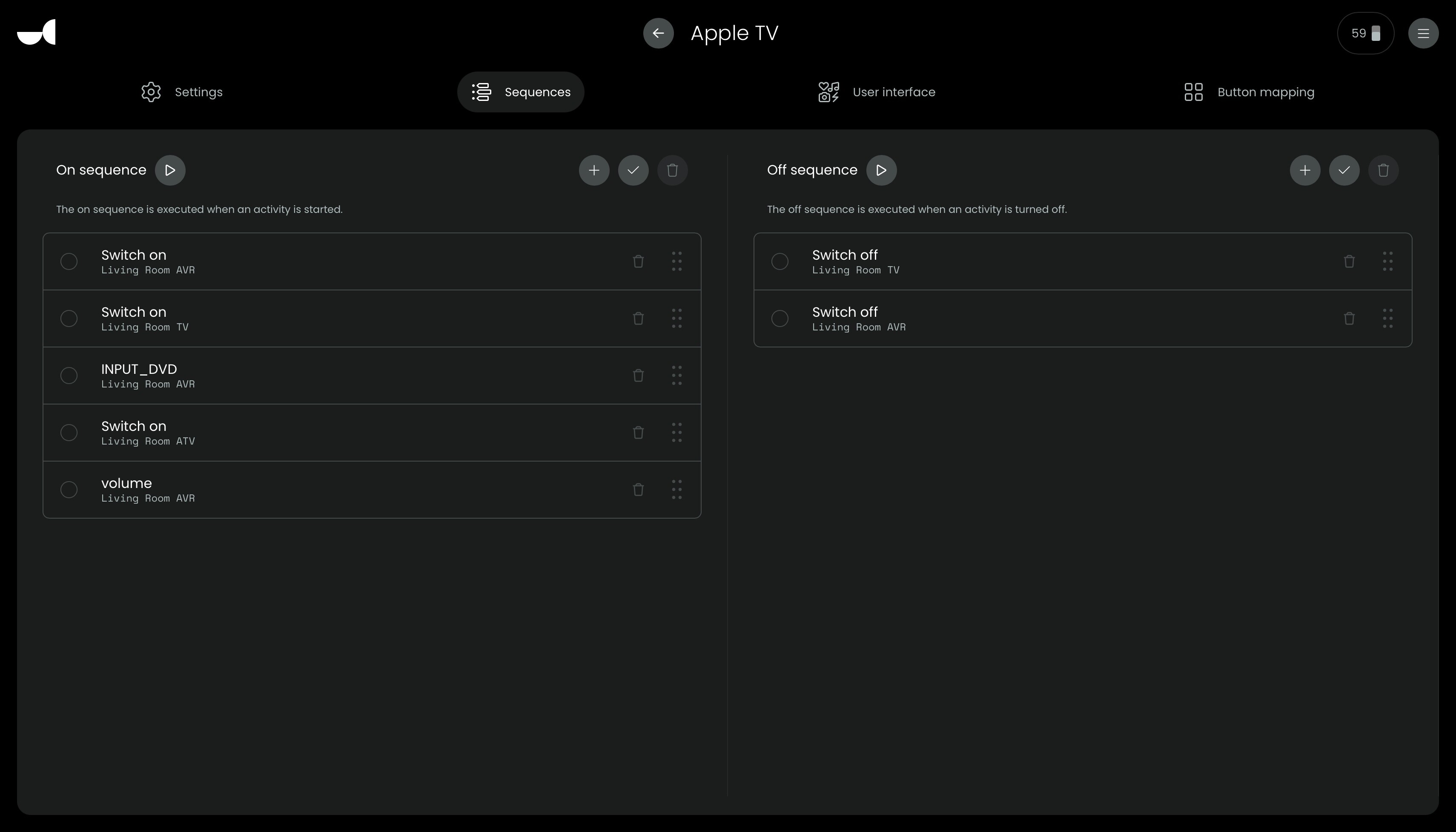Delete Switch off Living Room TV step
1456x832 pixels.
[x=1349, y=261]
